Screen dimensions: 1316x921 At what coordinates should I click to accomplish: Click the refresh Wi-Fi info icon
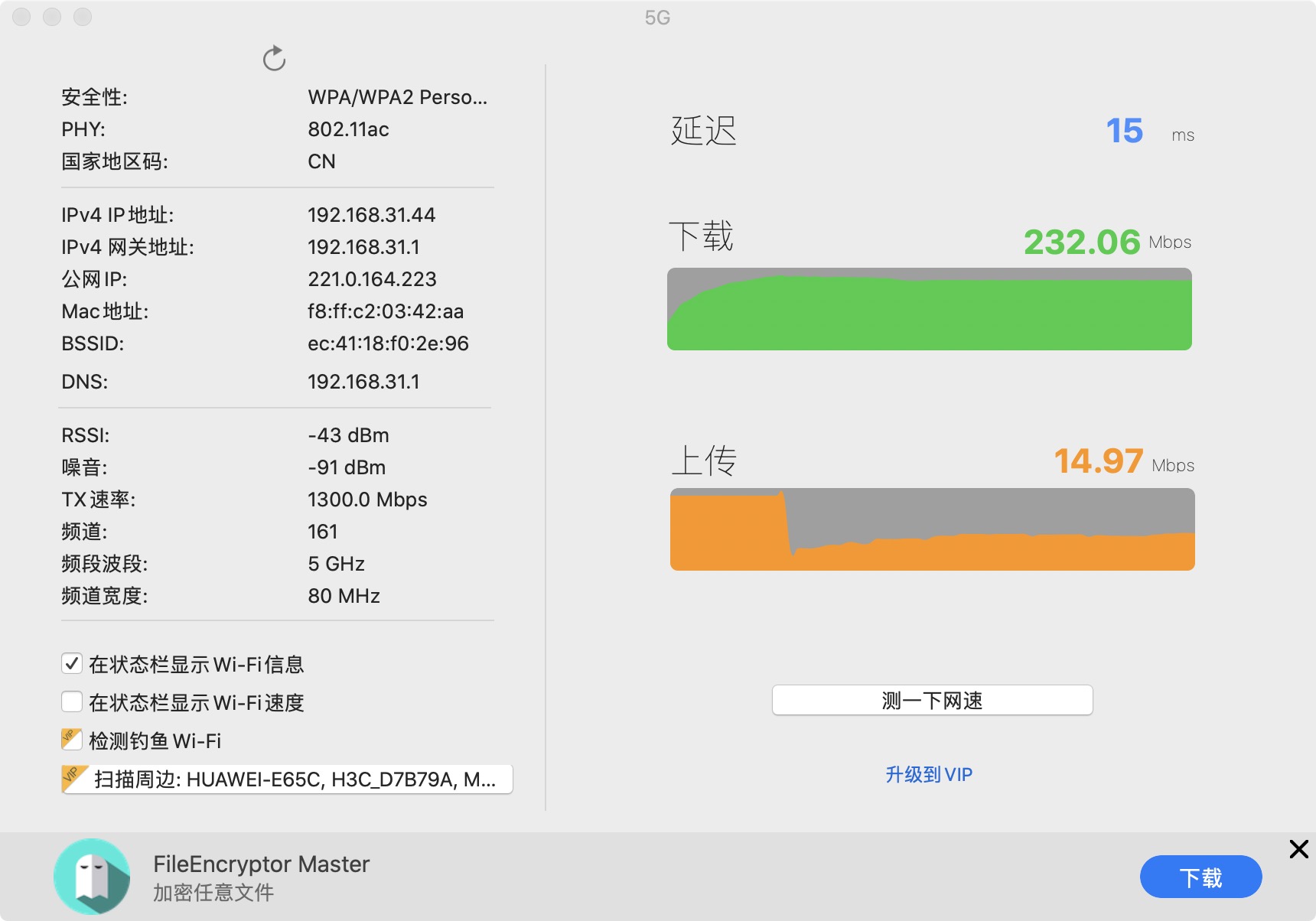(x=274, y=58)
